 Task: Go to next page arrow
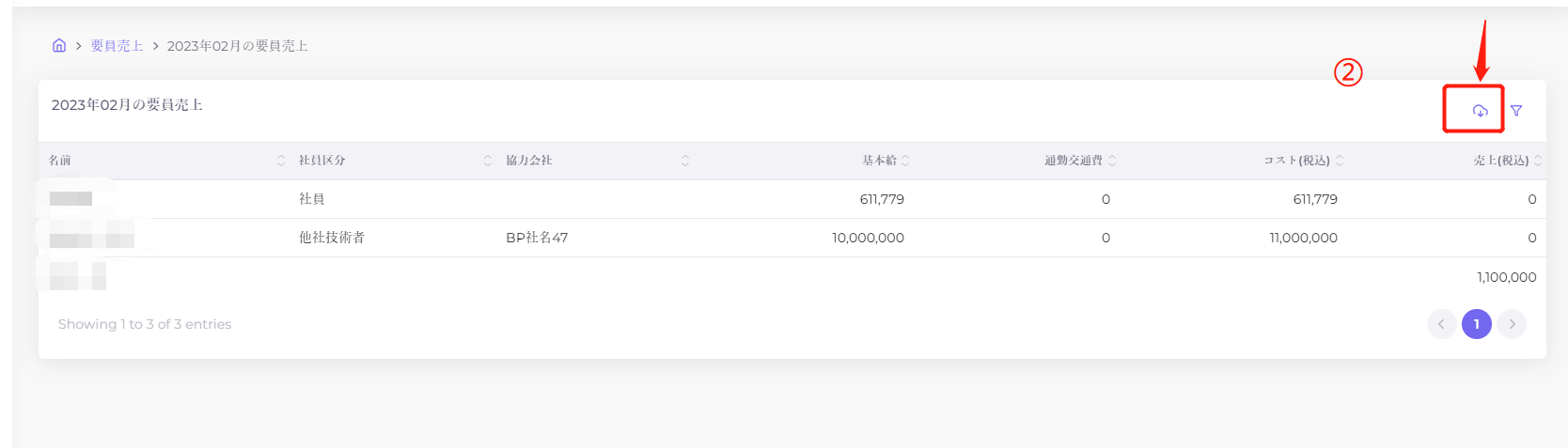click(x=1512, y=324)
